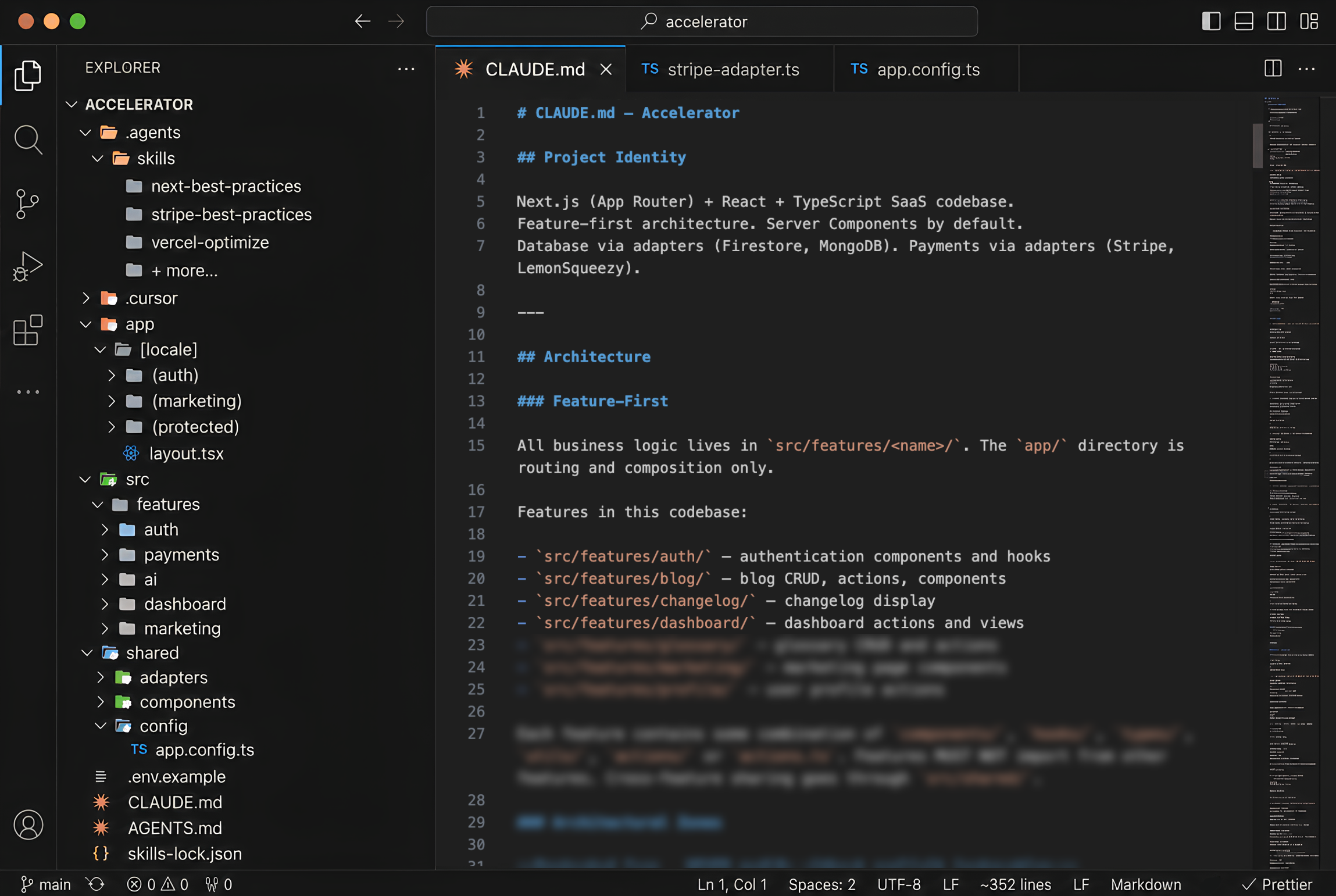Open the Extensions view
Screen dimensions: 1336x896
tap(27, 330)
